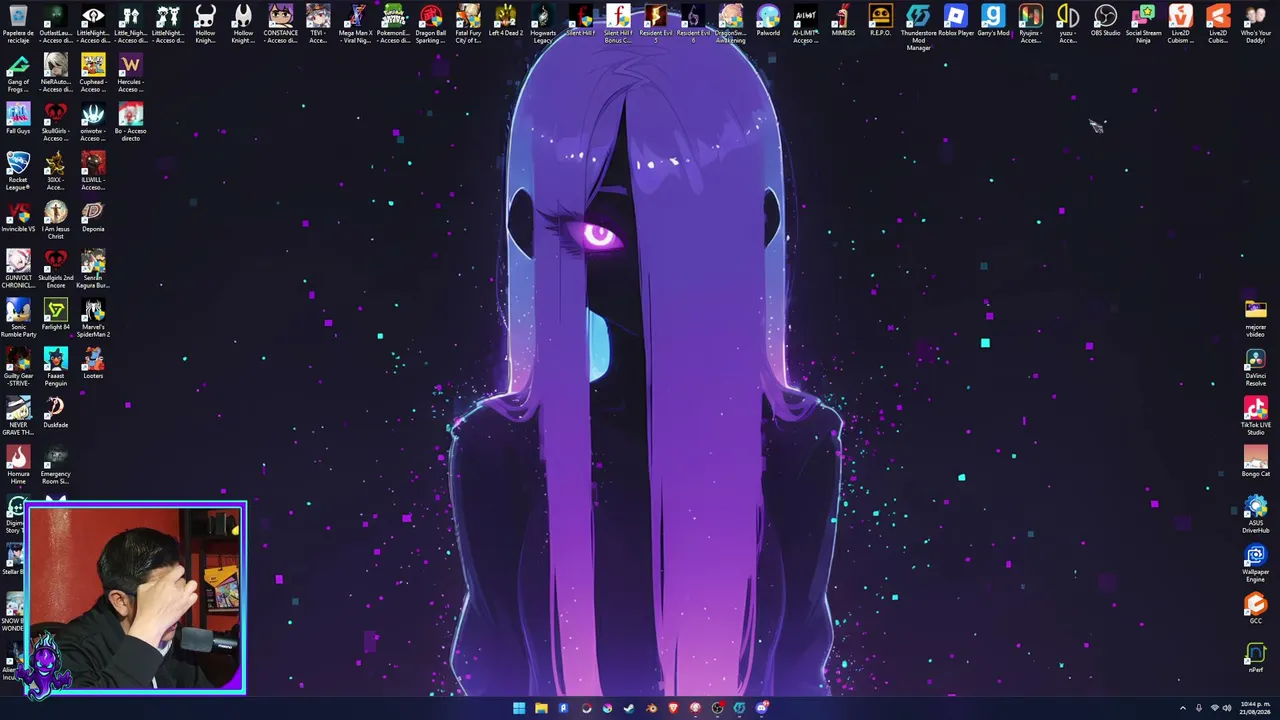Viewport: 1280px width, 720px height.
Task: Launch the CONSTANCE desktop shortcut
Action: pyautogui.click(x=281, y=23)
